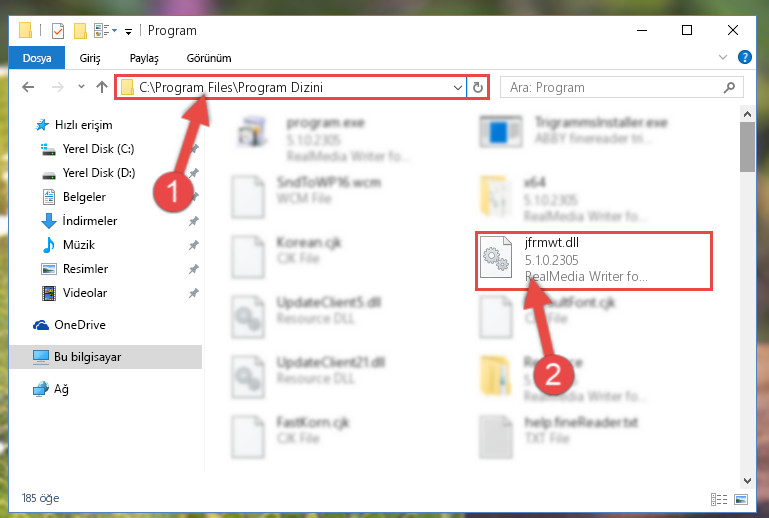Image resolution: width=769 pixels, height=518 pixels.
Task: Unpin İndirmeler from quick access
Action: 194,221
